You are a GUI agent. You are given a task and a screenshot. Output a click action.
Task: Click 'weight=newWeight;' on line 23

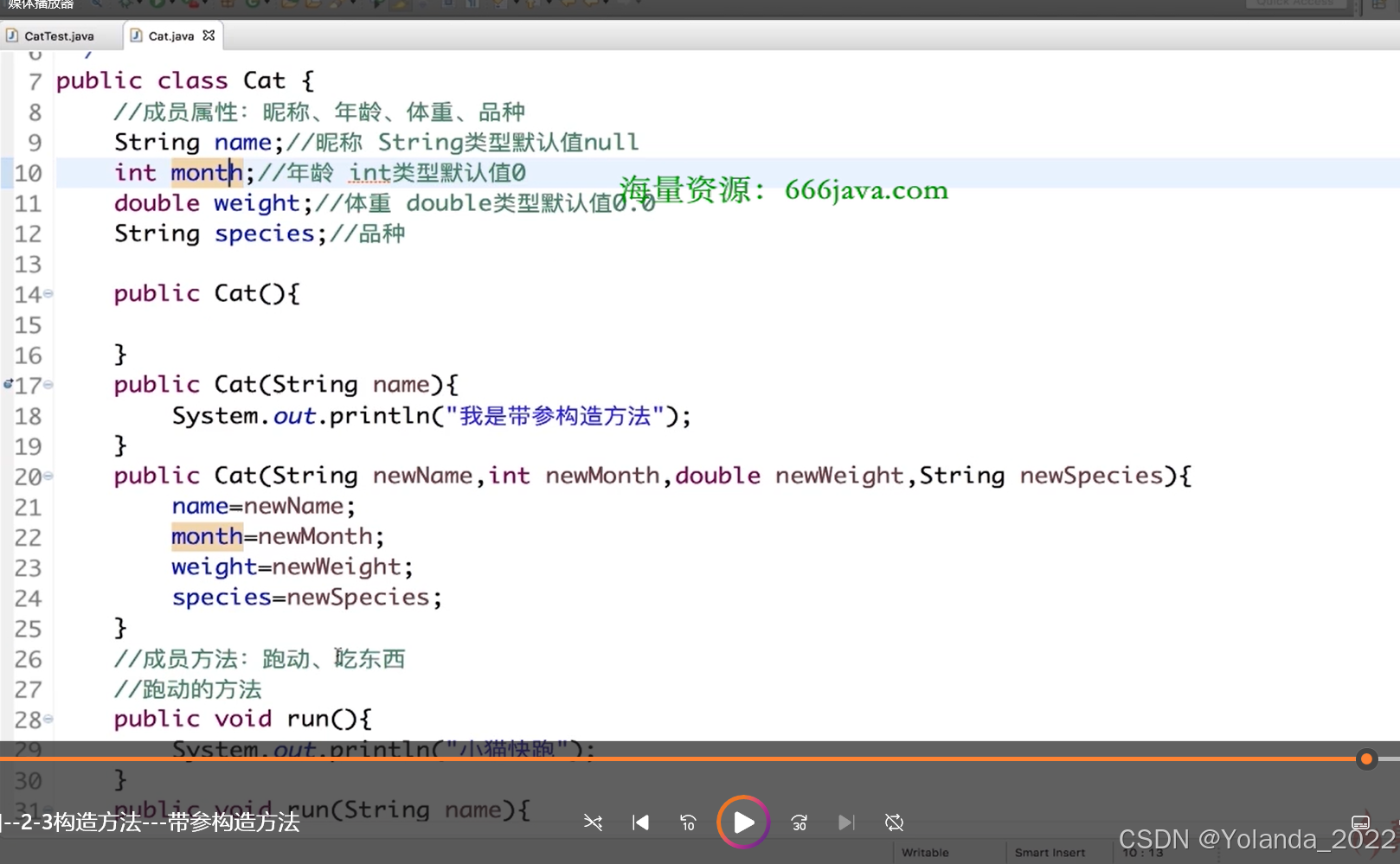292,567
